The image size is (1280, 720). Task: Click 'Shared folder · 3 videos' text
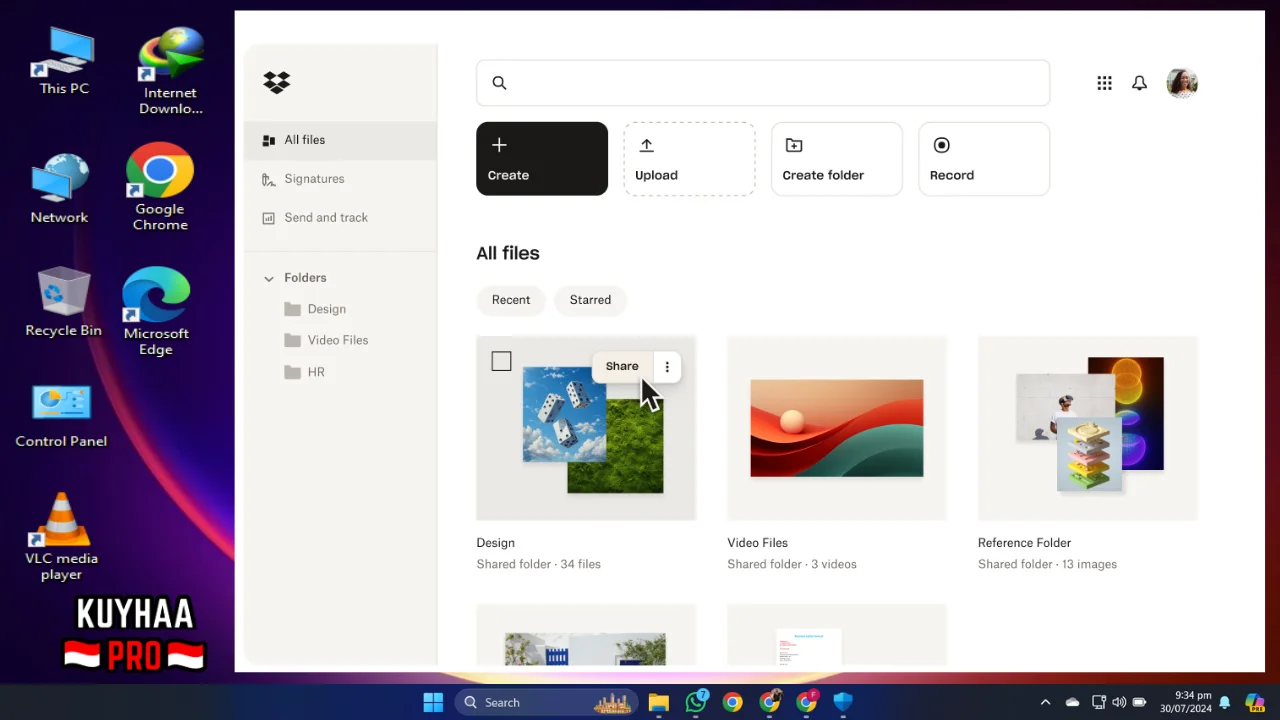pos(792,564)
